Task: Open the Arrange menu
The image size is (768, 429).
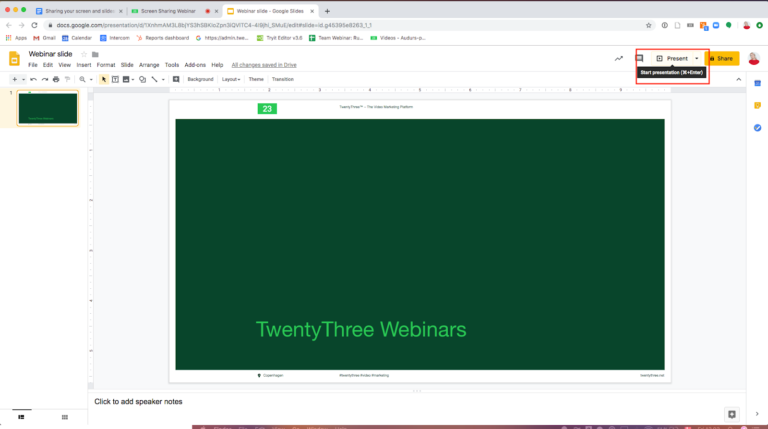Action: (149, 65)
